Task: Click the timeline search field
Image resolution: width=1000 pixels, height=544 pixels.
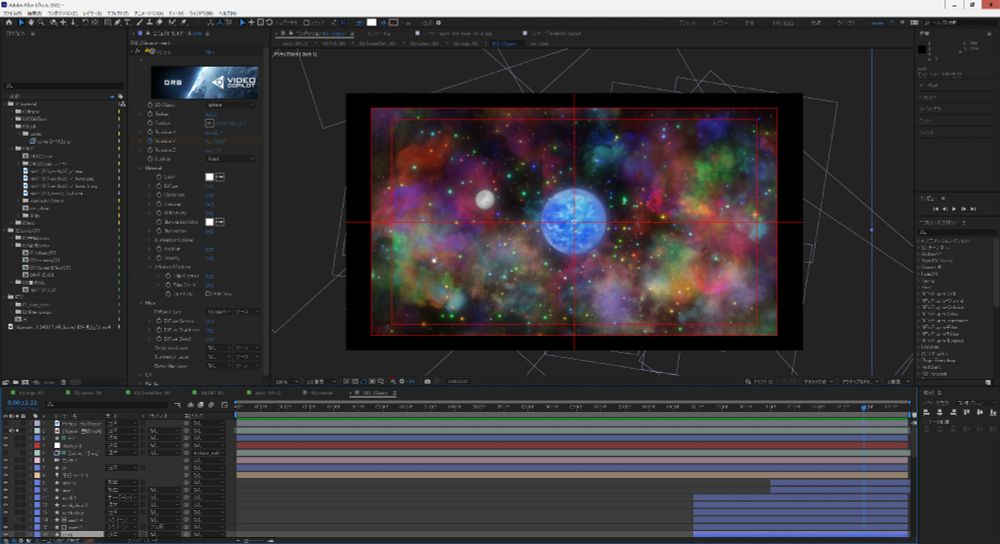Action: (x=108, y=404)
